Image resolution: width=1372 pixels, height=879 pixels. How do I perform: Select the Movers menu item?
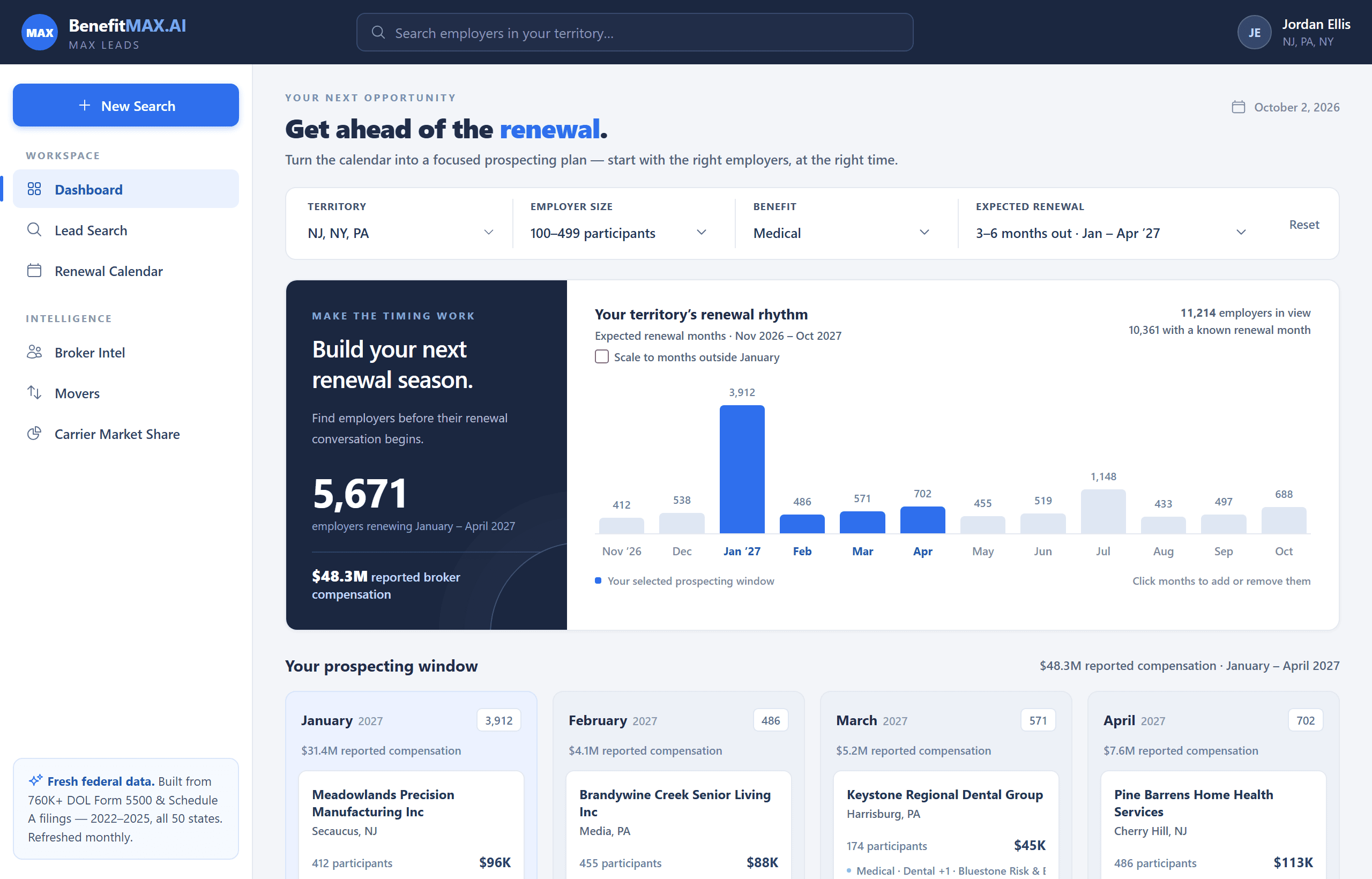coord(125,393)
